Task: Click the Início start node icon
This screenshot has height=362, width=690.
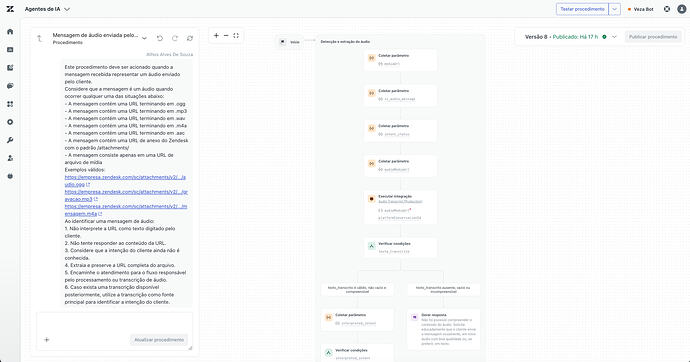Action: pos(283,42)
